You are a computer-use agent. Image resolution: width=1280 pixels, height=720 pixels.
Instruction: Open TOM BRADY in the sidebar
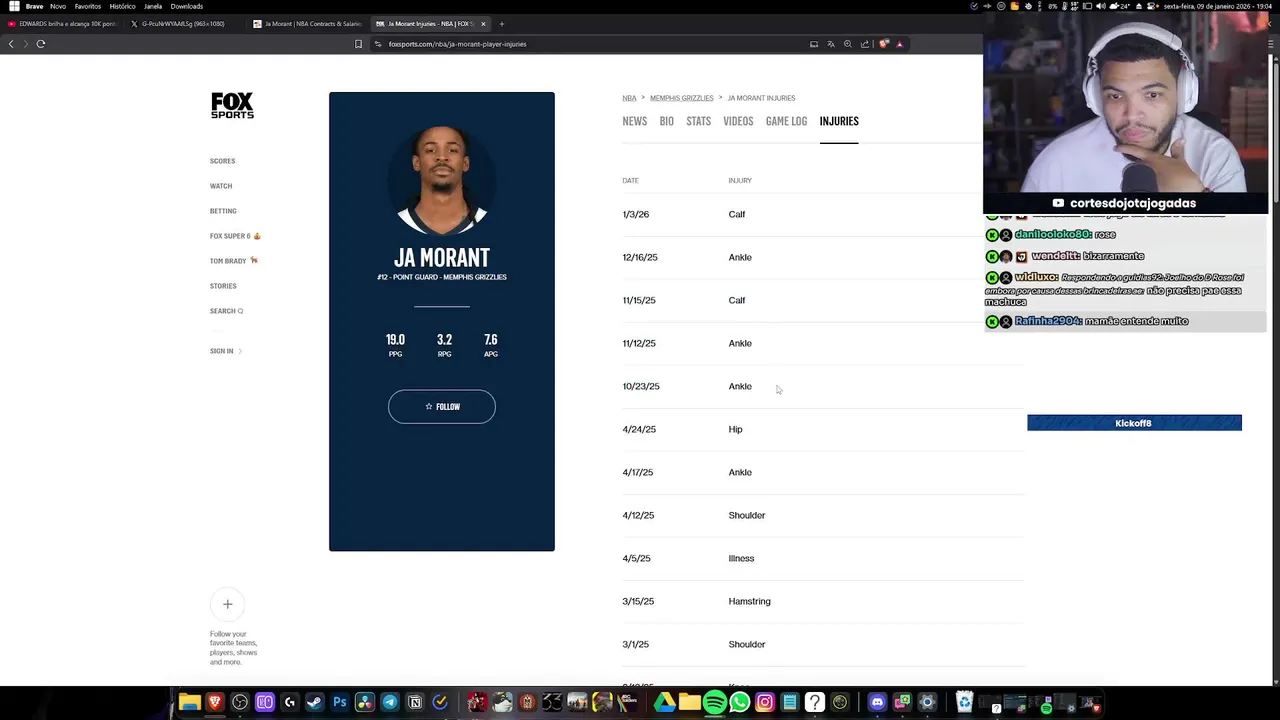[234, 261]
